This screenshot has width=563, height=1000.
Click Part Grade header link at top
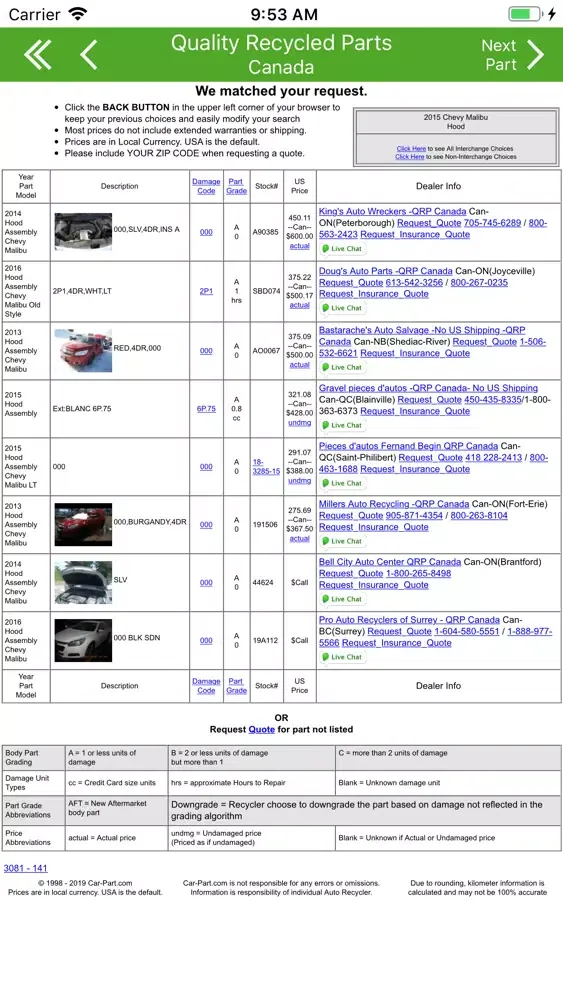[236, 186]
